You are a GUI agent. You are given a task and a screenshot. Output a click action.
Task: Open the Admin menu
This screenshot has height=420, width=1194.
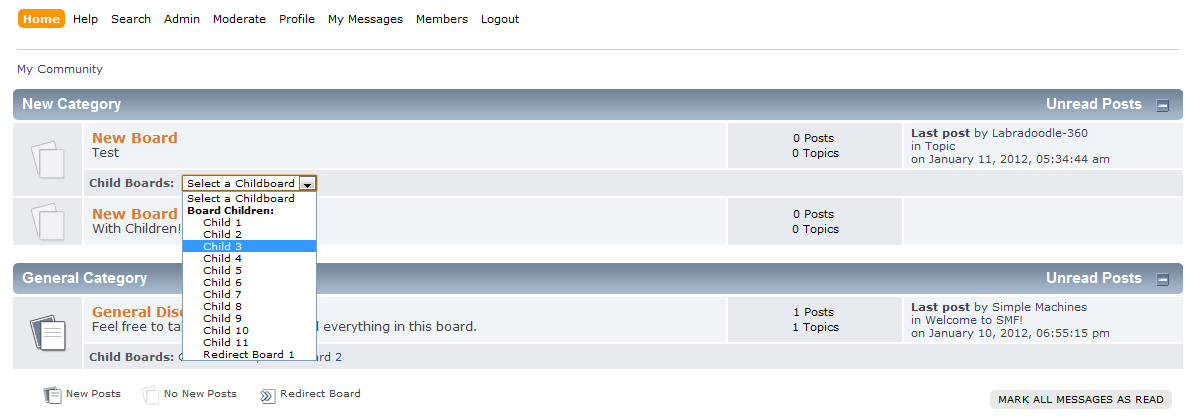coord(182,19)
